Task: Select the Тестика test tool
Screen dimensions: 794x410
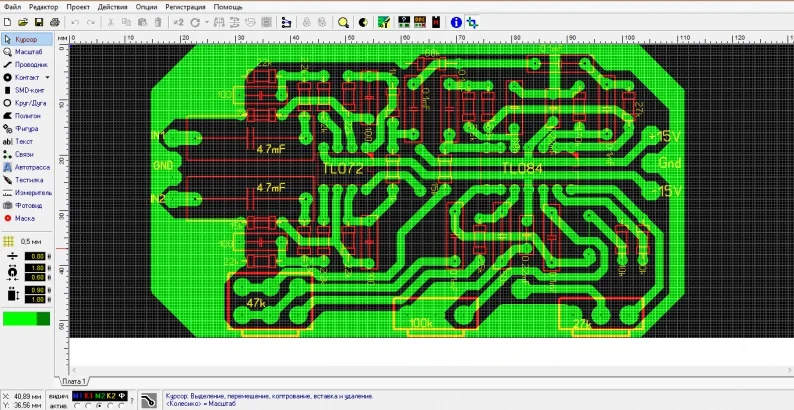Action: [26, 180]
